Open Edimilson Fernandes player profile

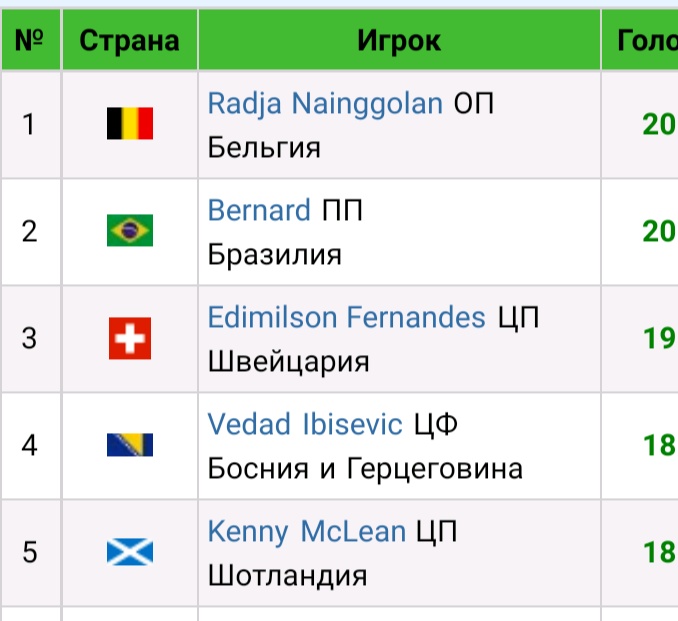(346, 317)
